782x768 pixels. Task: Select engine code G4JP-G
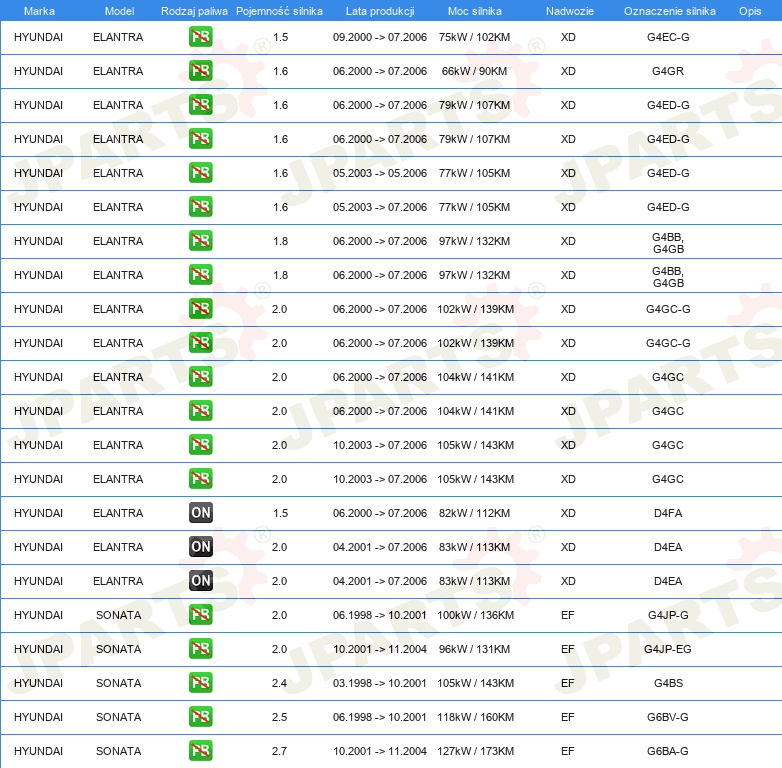click(x=668, y=615)
